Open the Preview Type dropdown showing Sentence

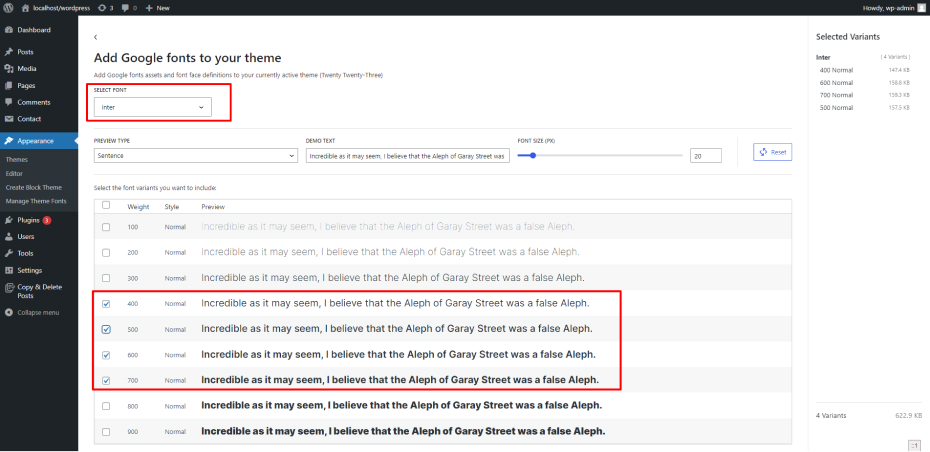195,155
